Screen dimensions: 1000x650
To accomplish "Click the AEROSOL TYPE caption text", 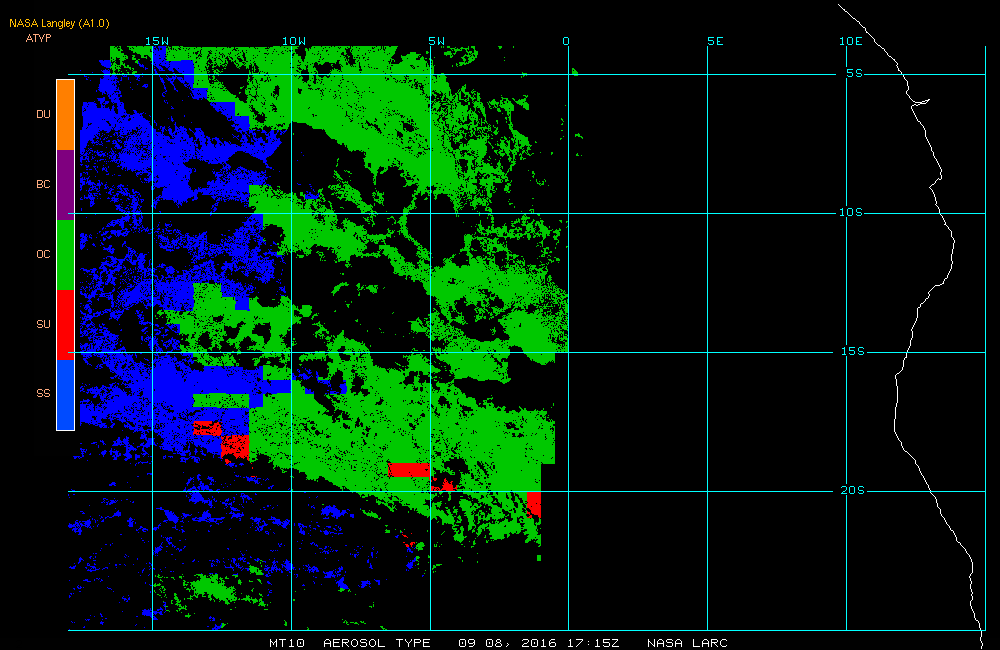I will [377, 643].
